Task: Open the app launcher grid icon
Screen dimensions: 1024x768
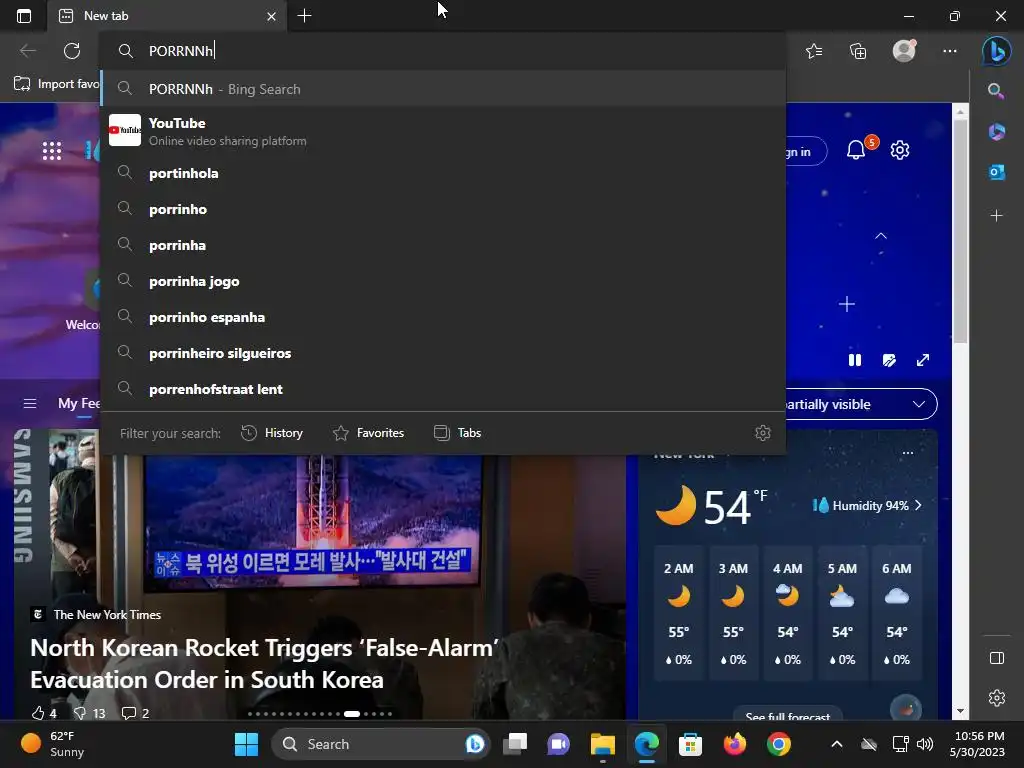Action: (x=52, y=152)
